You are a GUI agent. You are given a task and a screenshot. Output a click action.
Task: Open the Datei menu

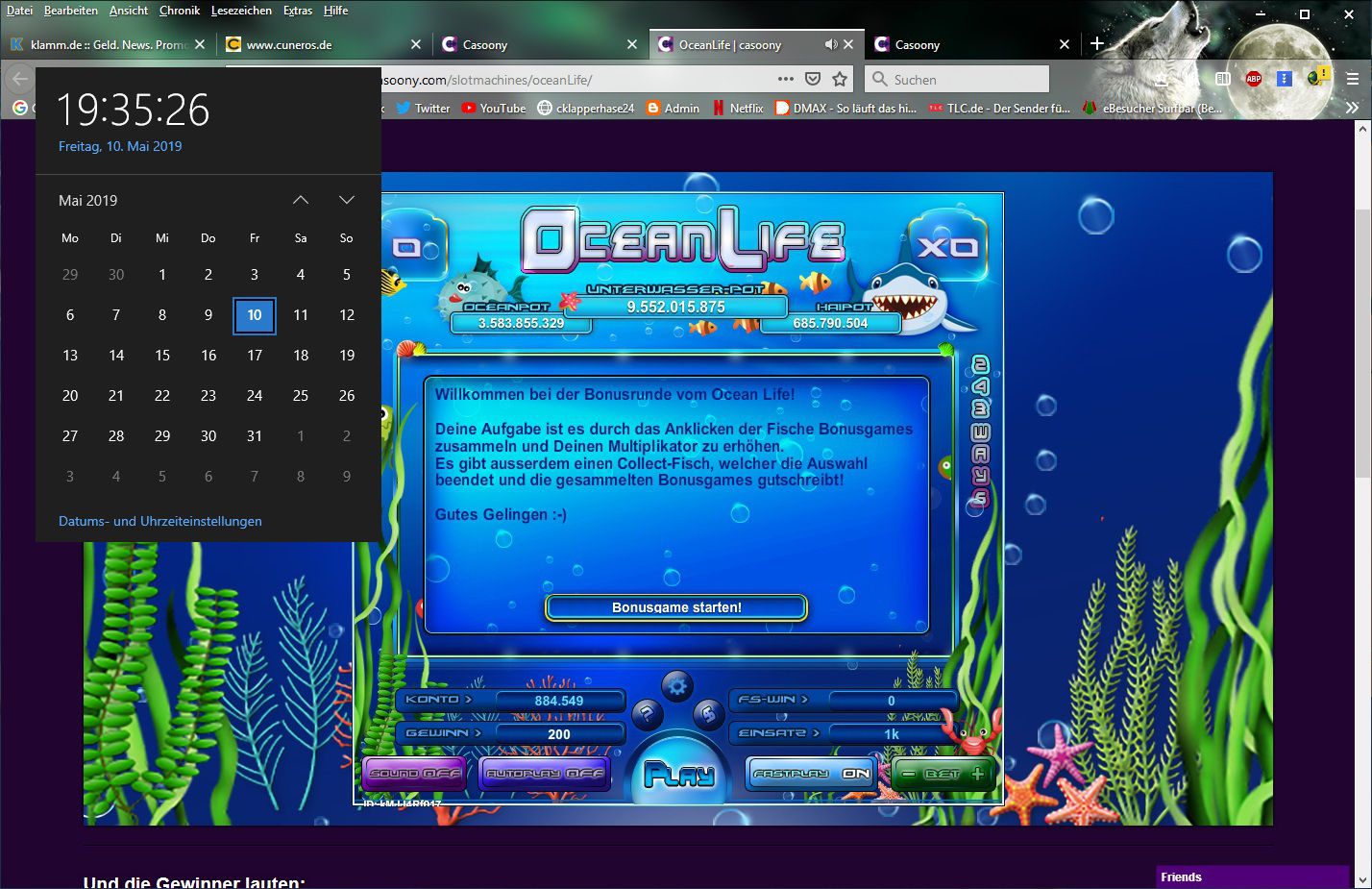(x=19, y=11)
